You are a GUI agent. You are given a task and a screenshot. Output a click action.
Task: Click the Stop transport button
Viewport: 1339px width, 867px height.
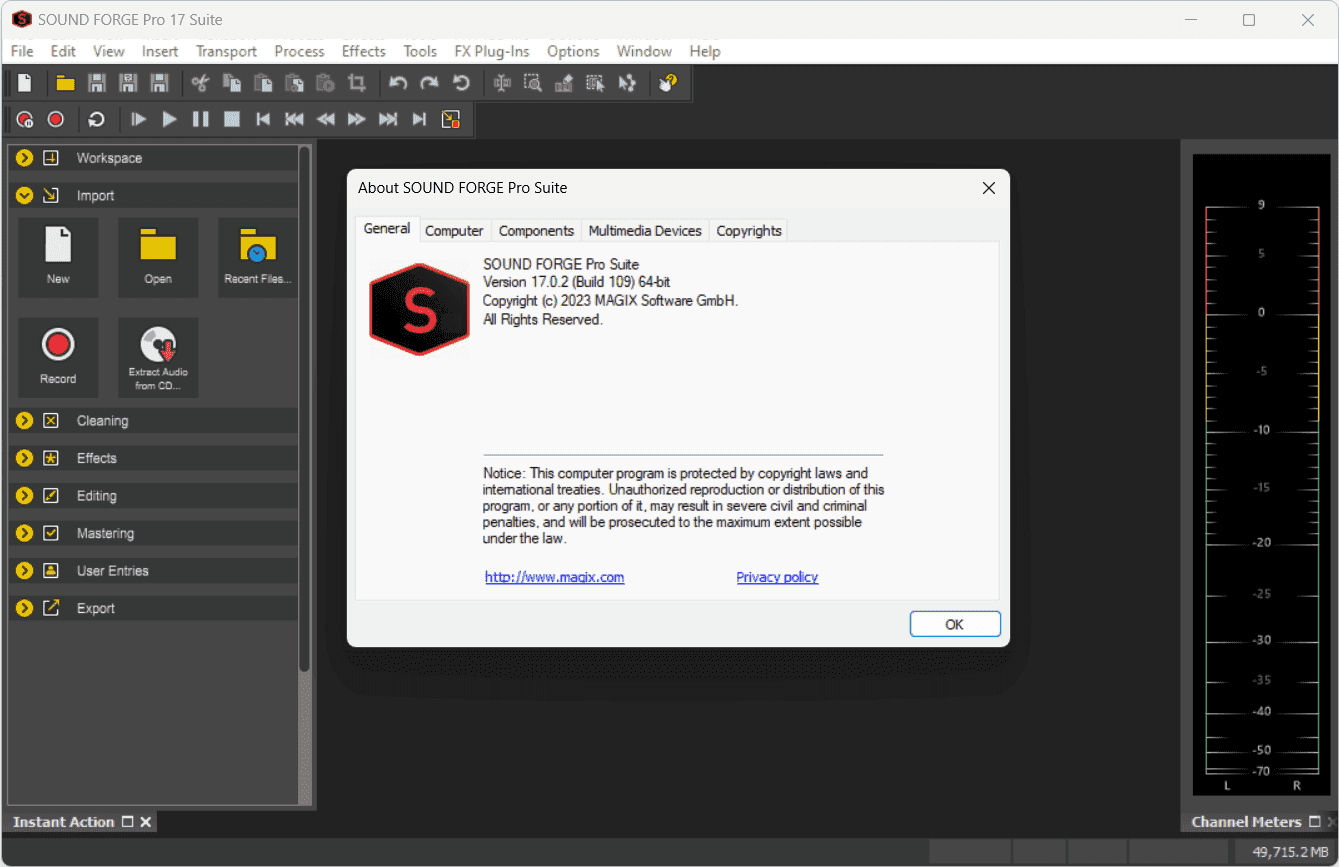pos(232,119)
